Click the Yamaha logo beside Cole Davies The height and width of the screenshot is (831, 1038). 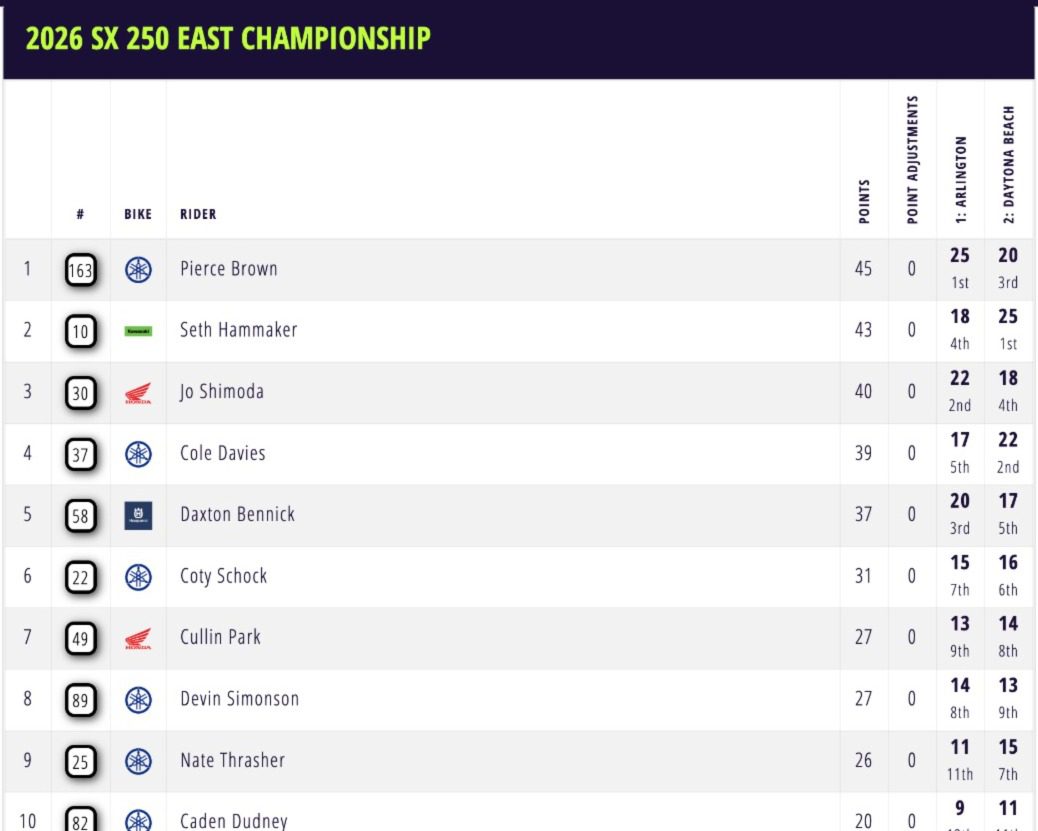pos(138,454)
